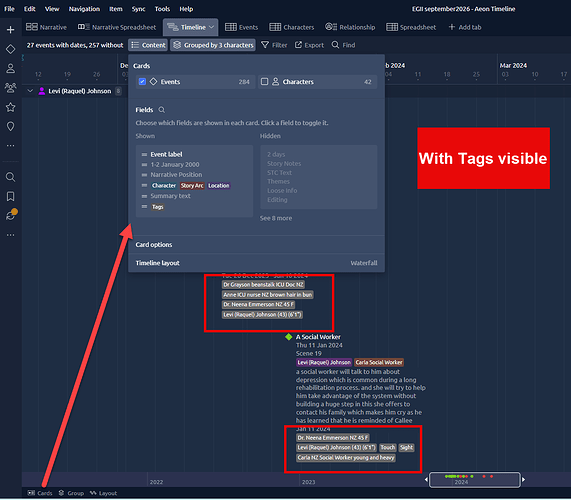The image size is (571, 500).
Task: Open the events diamond icon in sidebar
Action: click(11, 49)
